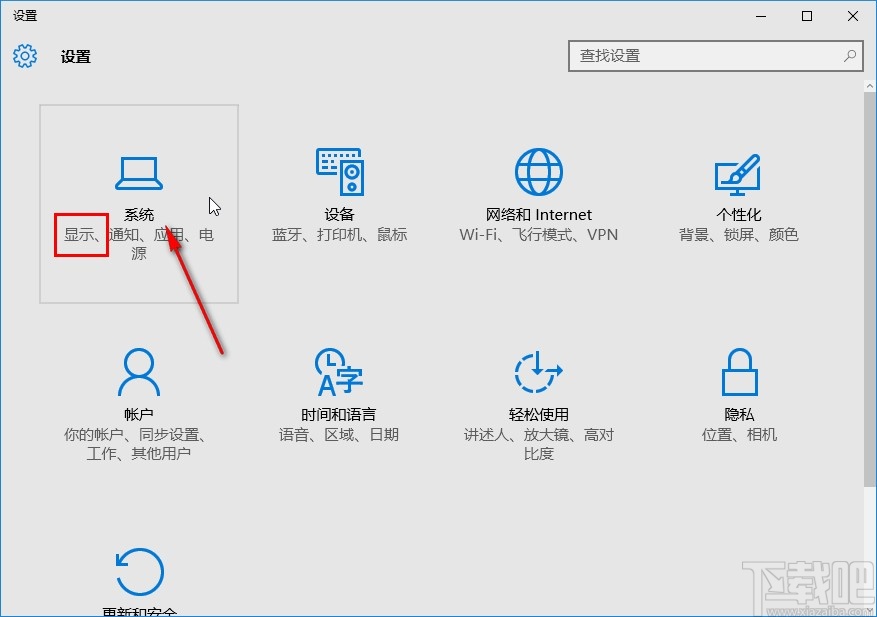Viewport: 877px width, 617px height.
Task: Click 位置 under the Privacy section
Action: point(713,435)
